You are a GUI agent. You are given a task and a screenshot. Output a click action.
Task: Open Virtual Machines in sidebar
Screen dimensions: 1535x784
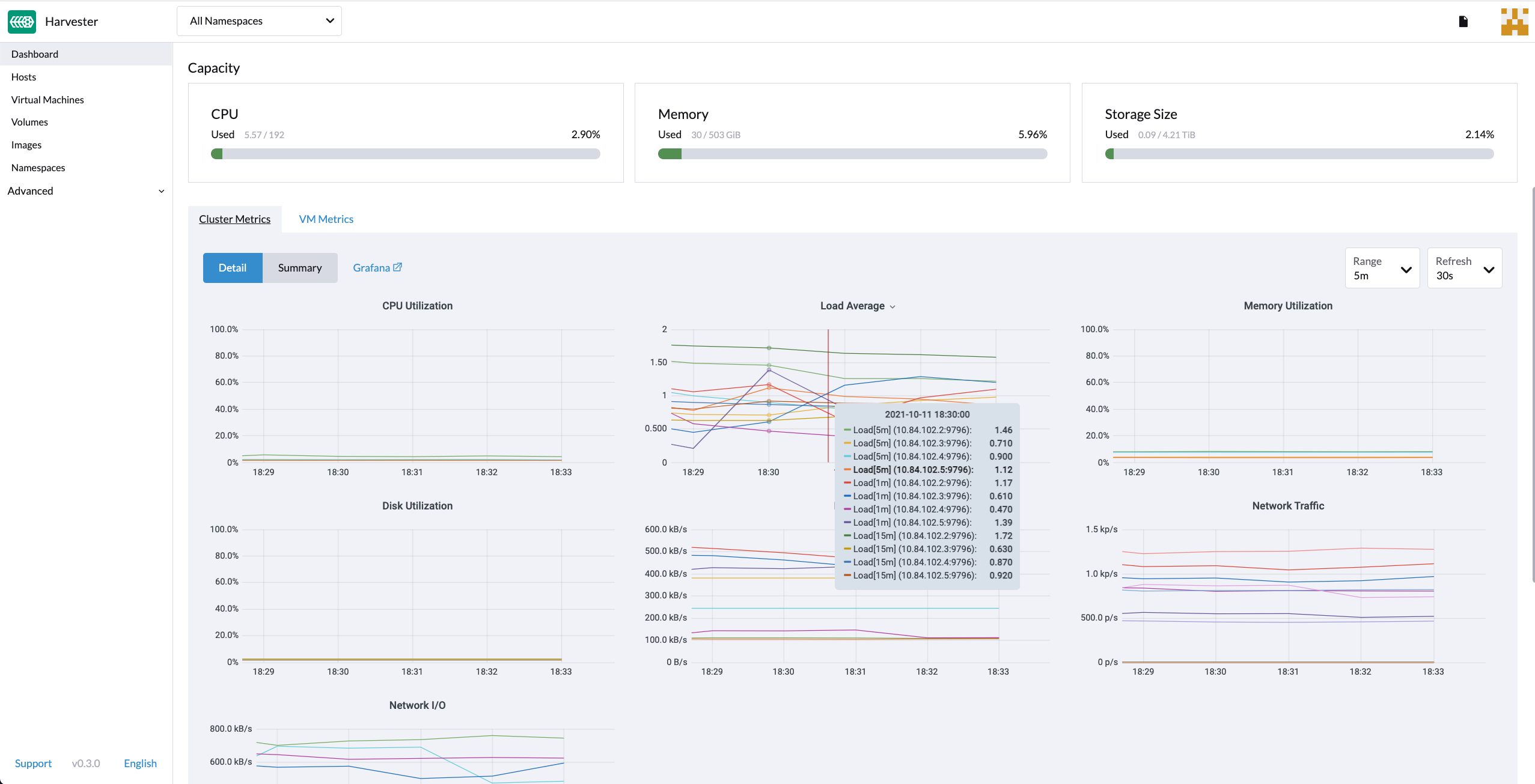47,100
